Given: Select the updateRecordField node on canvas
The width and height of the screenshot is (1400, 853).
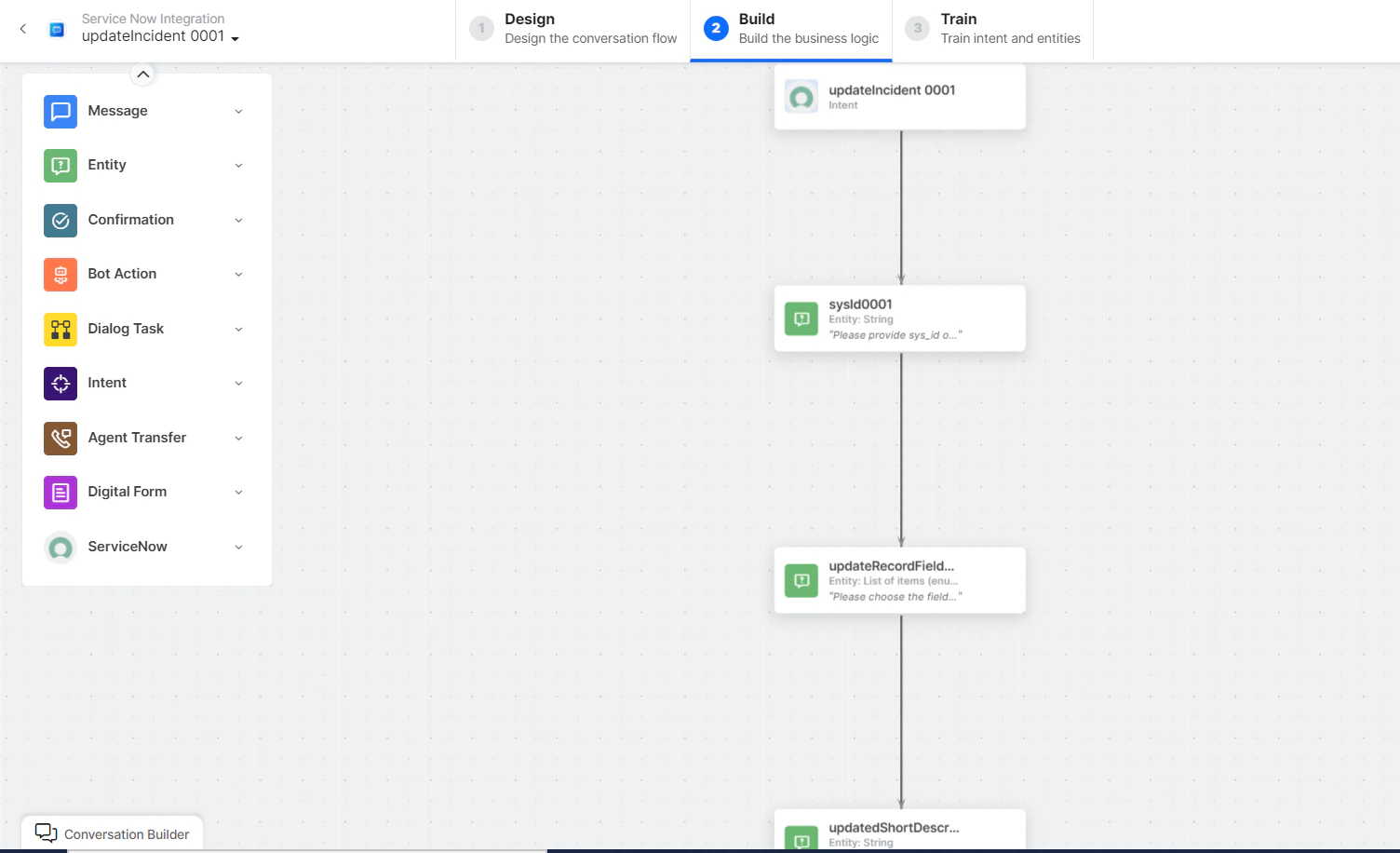Looking at the screenshot, I should pyautogui.click(x=899, y=580).
